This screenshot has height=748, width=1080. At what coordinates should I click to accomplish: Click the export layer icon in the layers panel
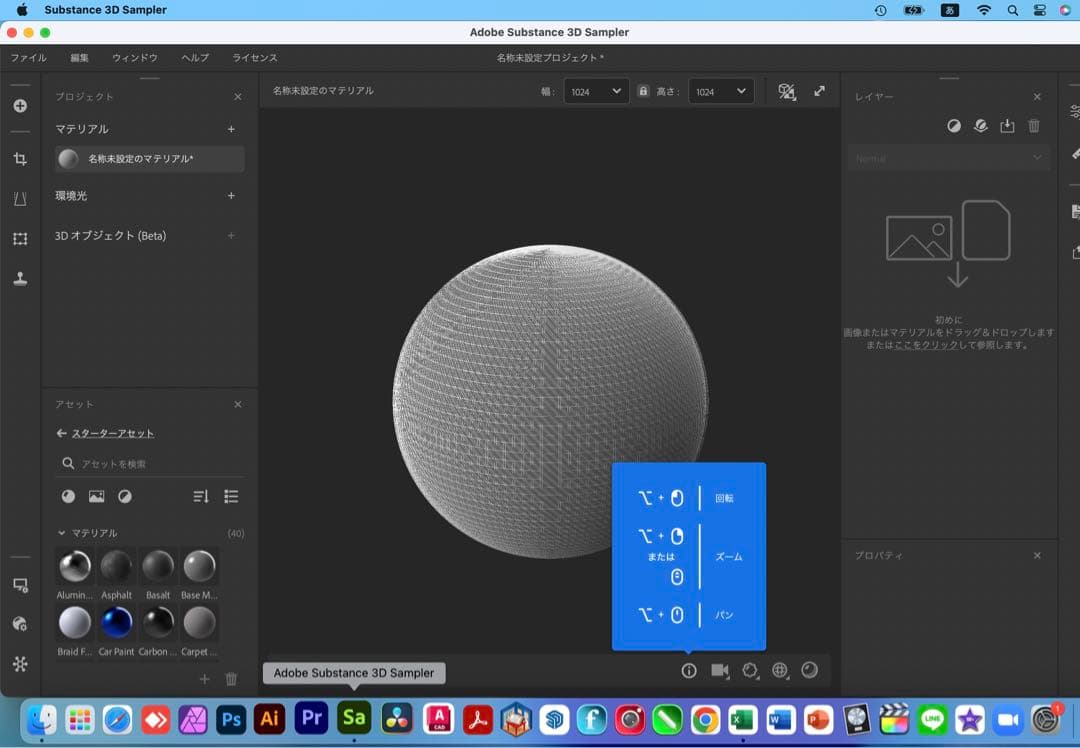coord(1008,127)
